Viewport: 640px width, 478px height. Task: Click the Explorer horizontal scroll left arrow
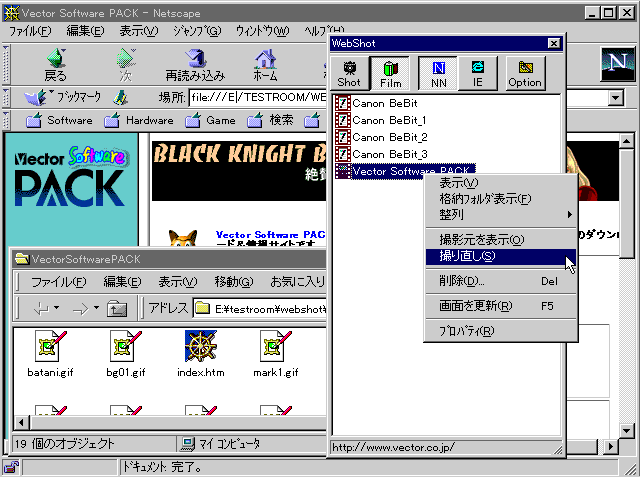tap(21, 422)
